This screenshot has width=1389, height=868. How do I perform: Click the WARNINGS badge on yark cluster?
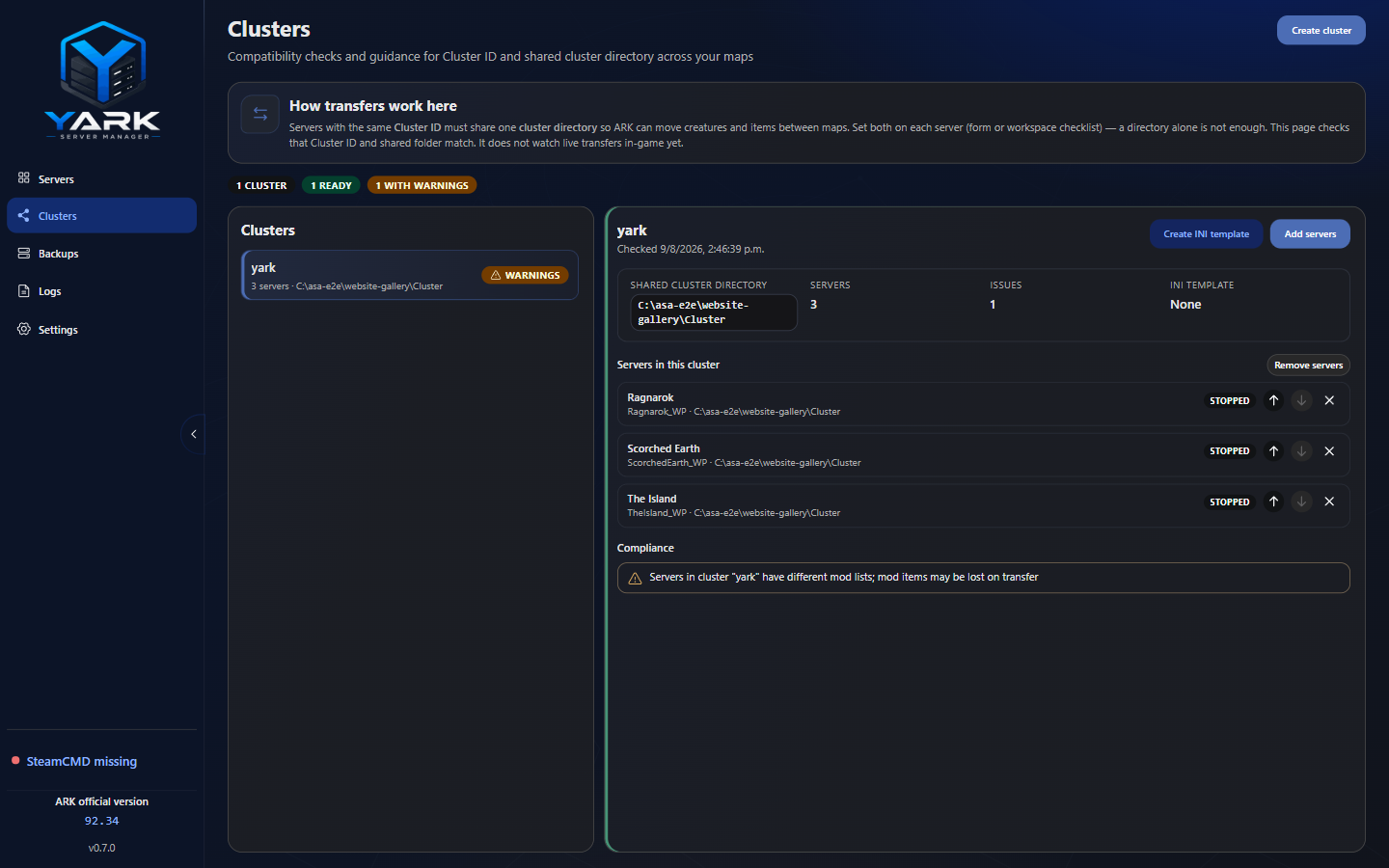pos(525,275)
